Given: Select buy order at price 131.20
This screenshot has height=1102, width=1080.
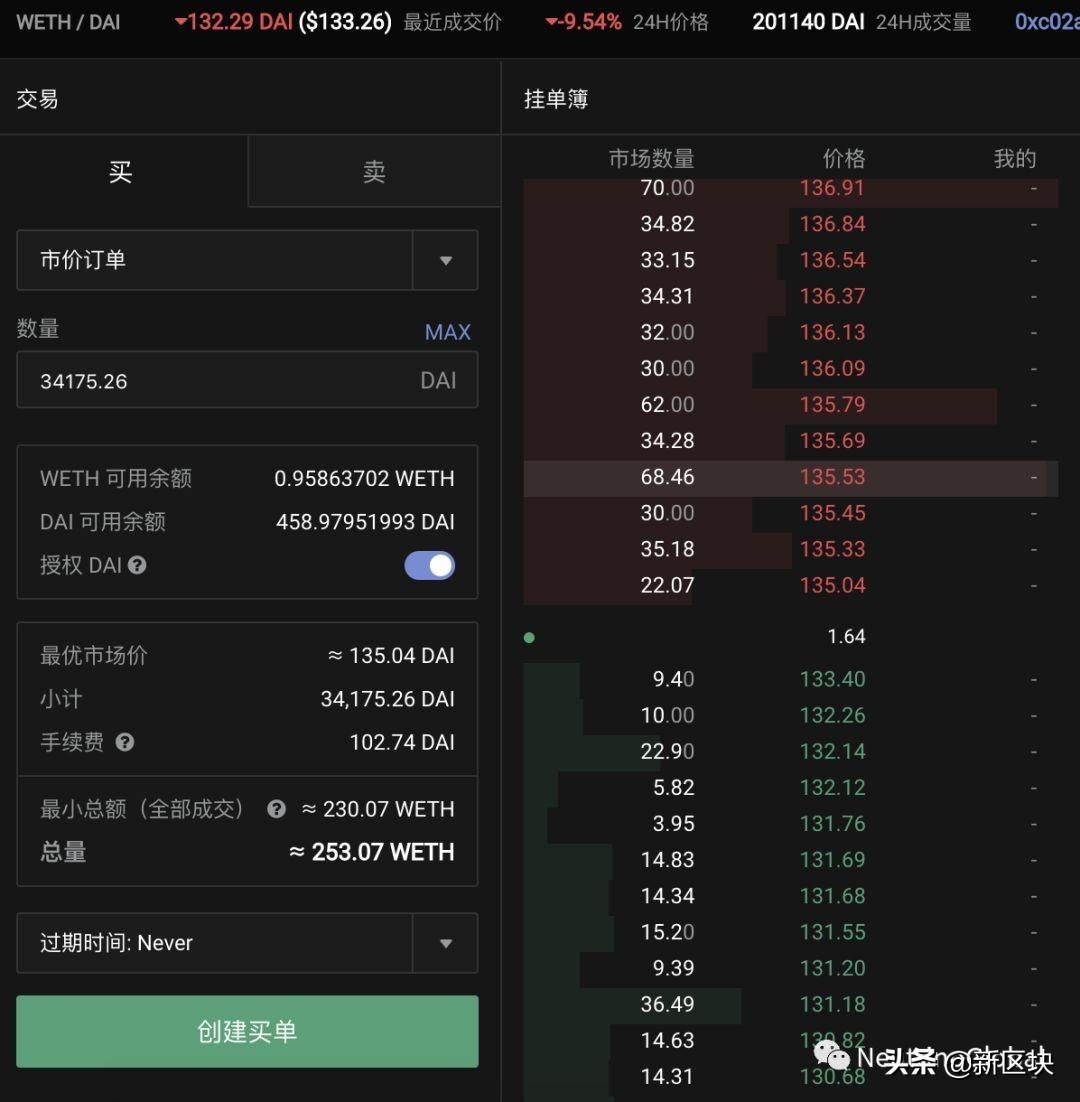Looking at the screenshot, I should coord(791,968).
